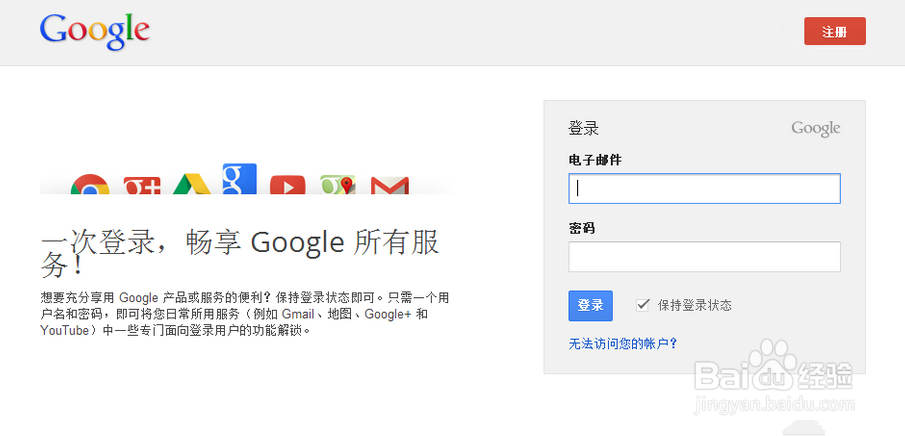Image resolution: width=905 pixels, height=436 pixels.
Task: Click the 一次登录，畅享 Google 所有服务 headline
Action: coord(241,254)
